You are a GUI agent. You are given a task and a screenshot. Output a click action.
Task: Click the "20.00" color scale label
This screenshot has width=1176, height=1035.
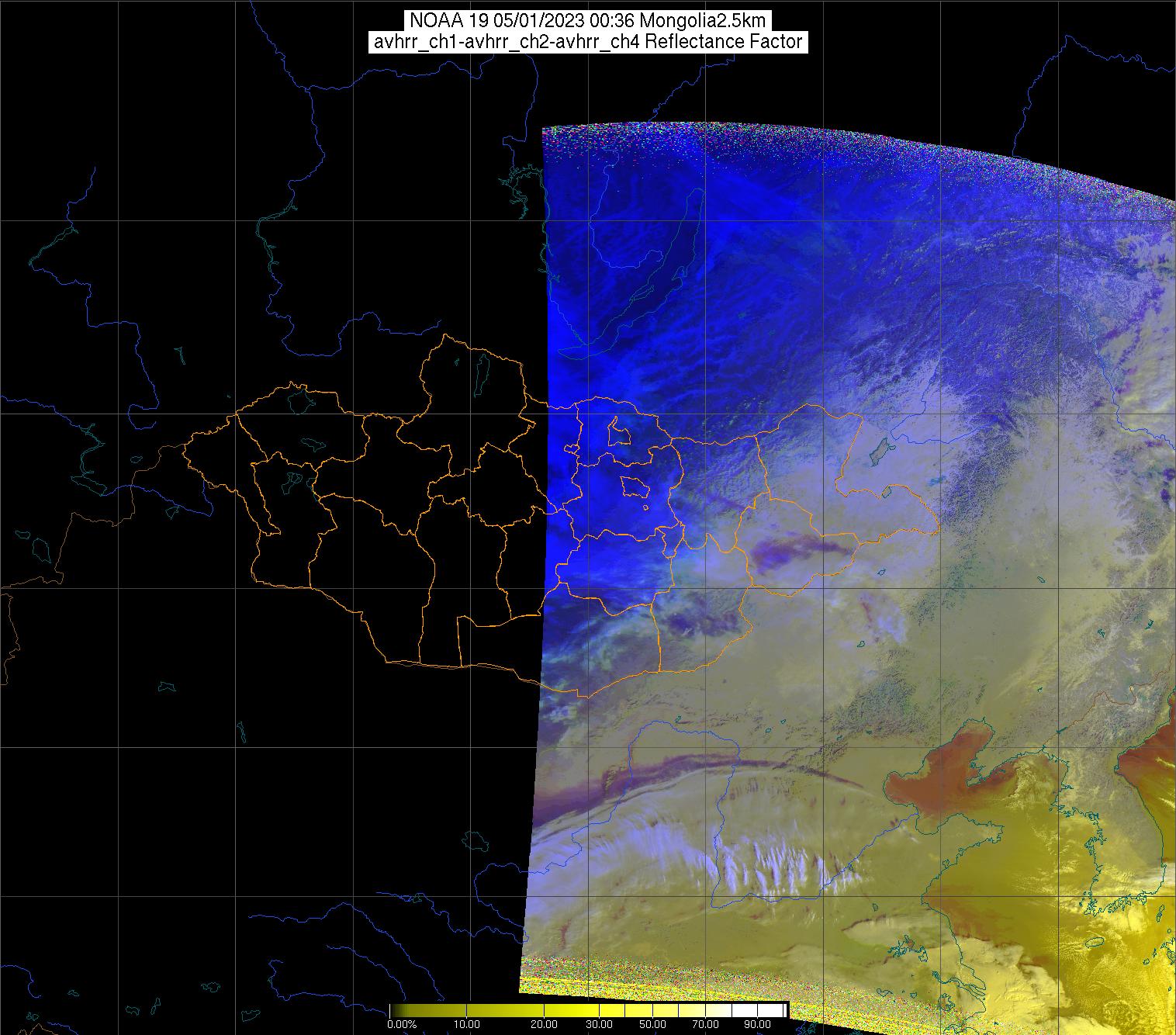[x=545, y=1025]
